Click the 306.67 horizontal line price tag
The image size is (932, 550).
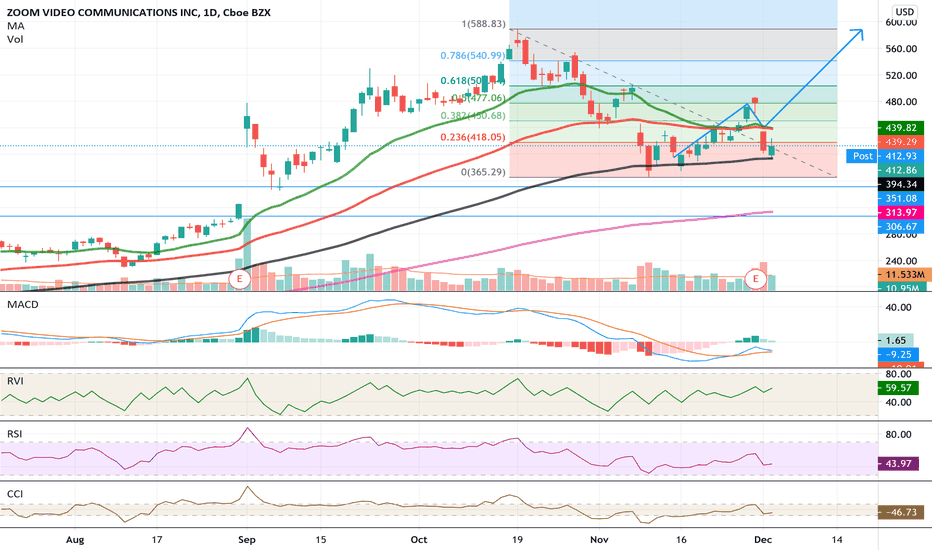[x=900, y=227]
